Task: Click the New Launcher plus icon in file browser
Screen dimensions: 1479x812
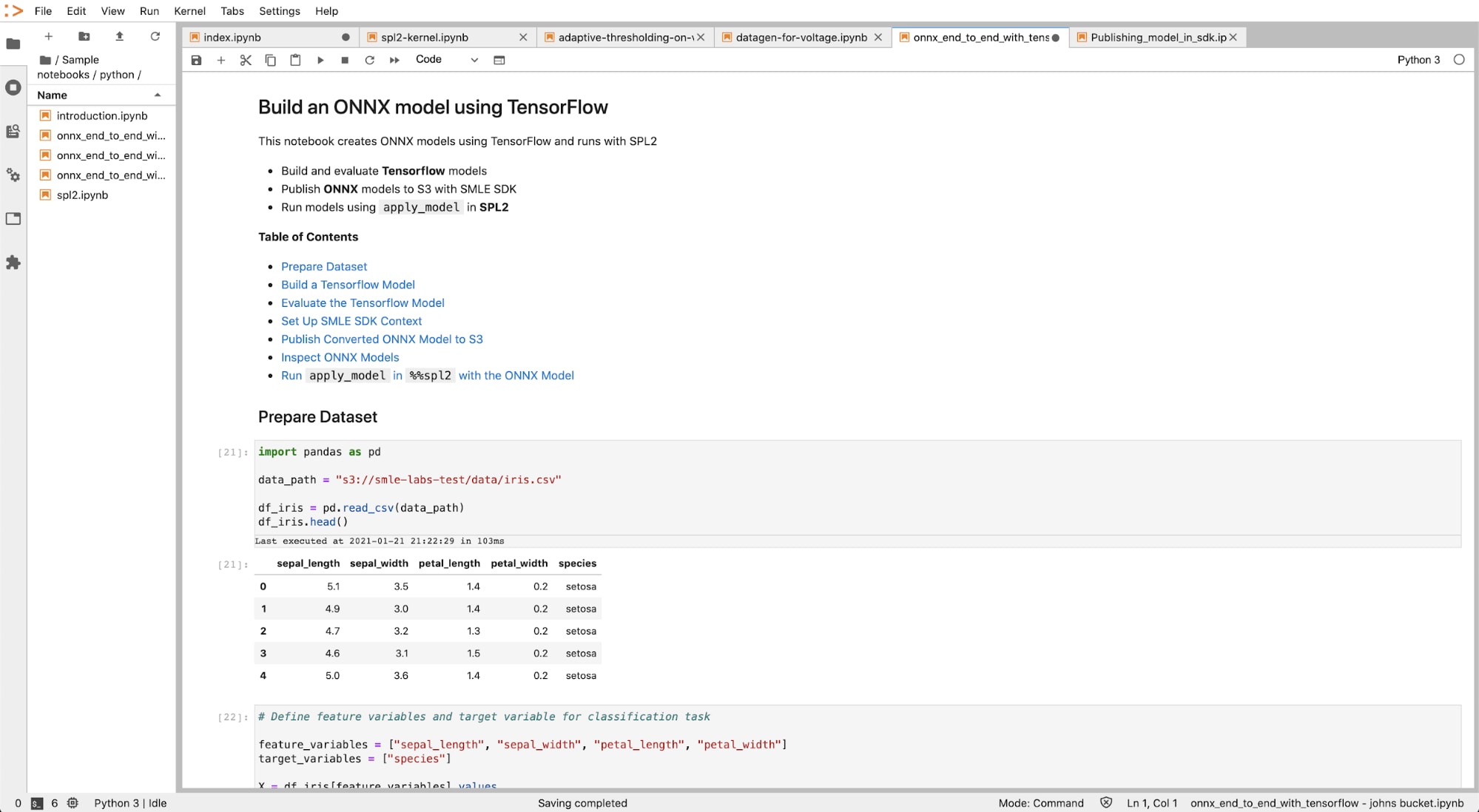Action: [49, 36]
